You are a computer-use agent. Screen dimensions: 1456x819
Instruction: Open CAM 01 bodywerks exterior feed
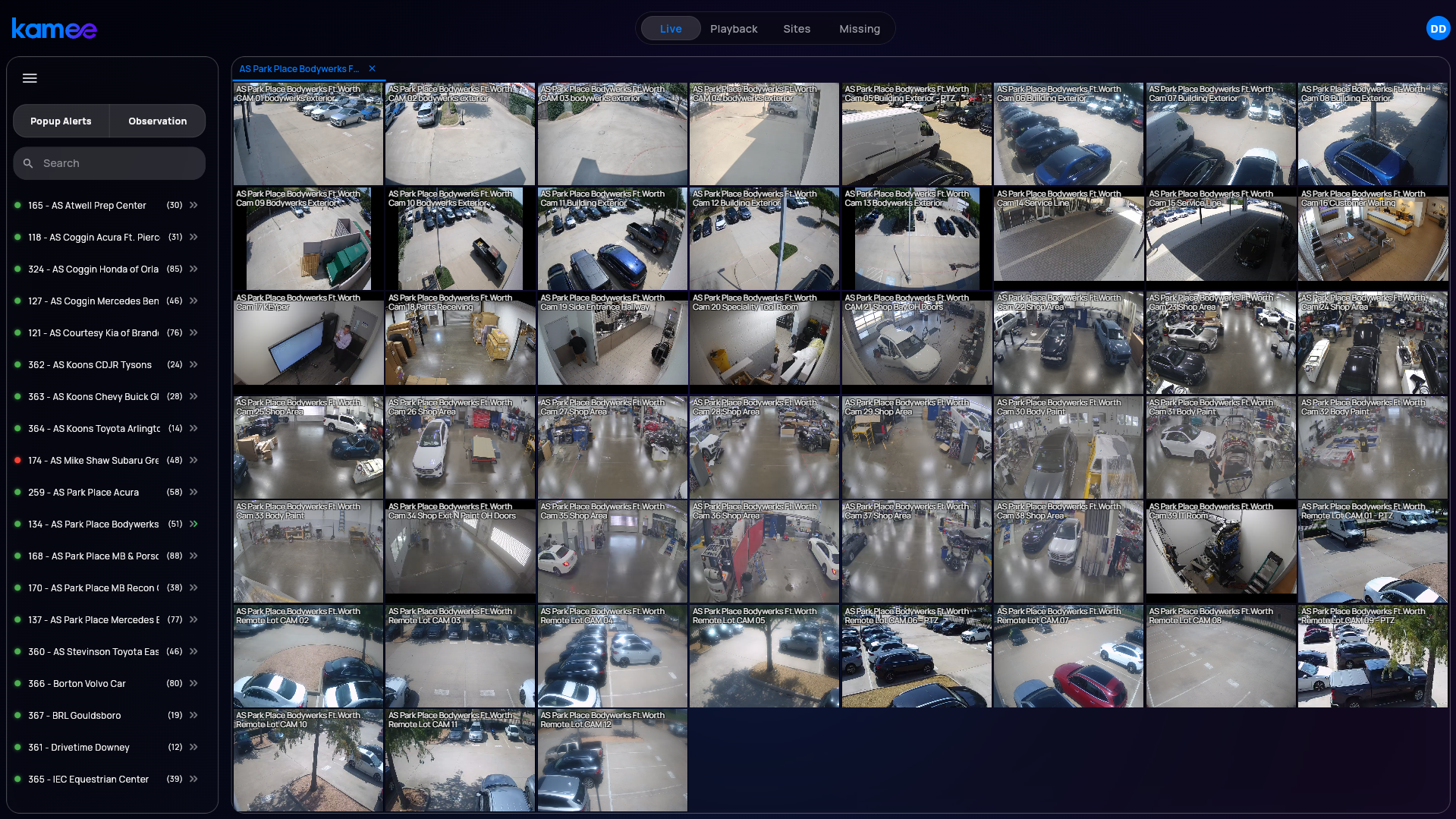tap(308, 134)
